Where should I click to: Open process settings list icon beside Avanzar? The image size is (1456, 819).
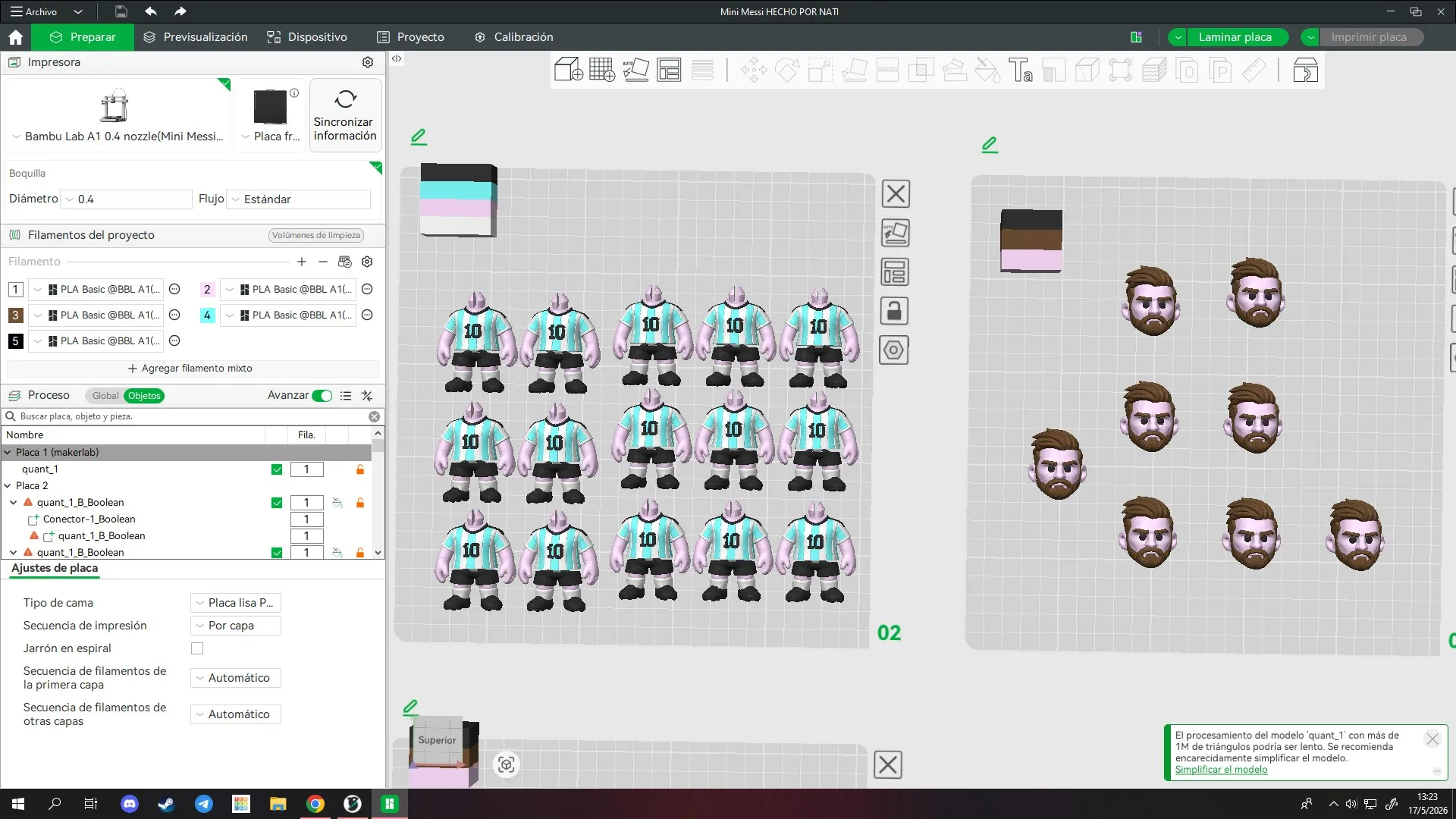click(346, 395)
